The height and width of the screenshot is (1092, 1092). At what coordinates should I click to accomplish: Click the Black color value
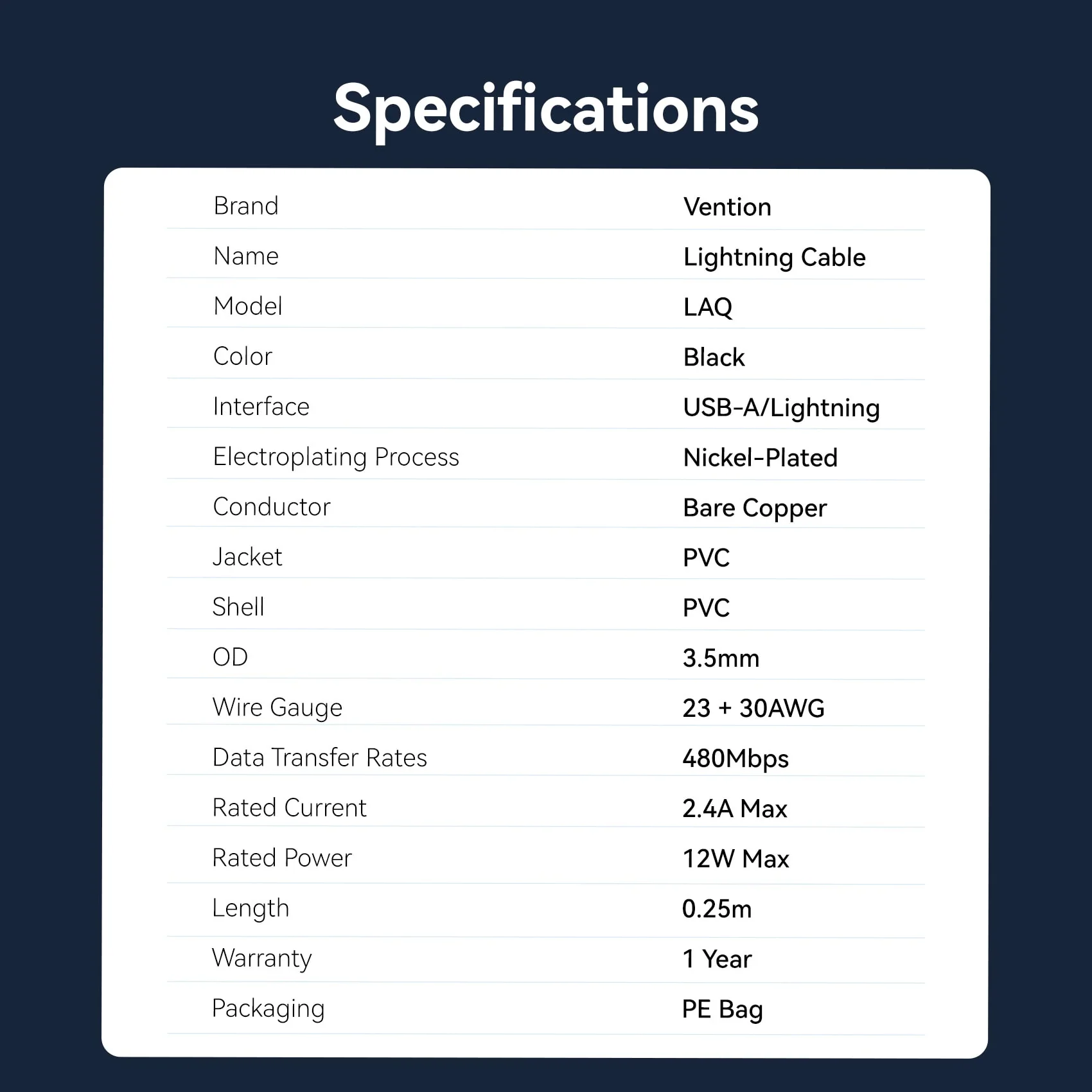point(714,358)
